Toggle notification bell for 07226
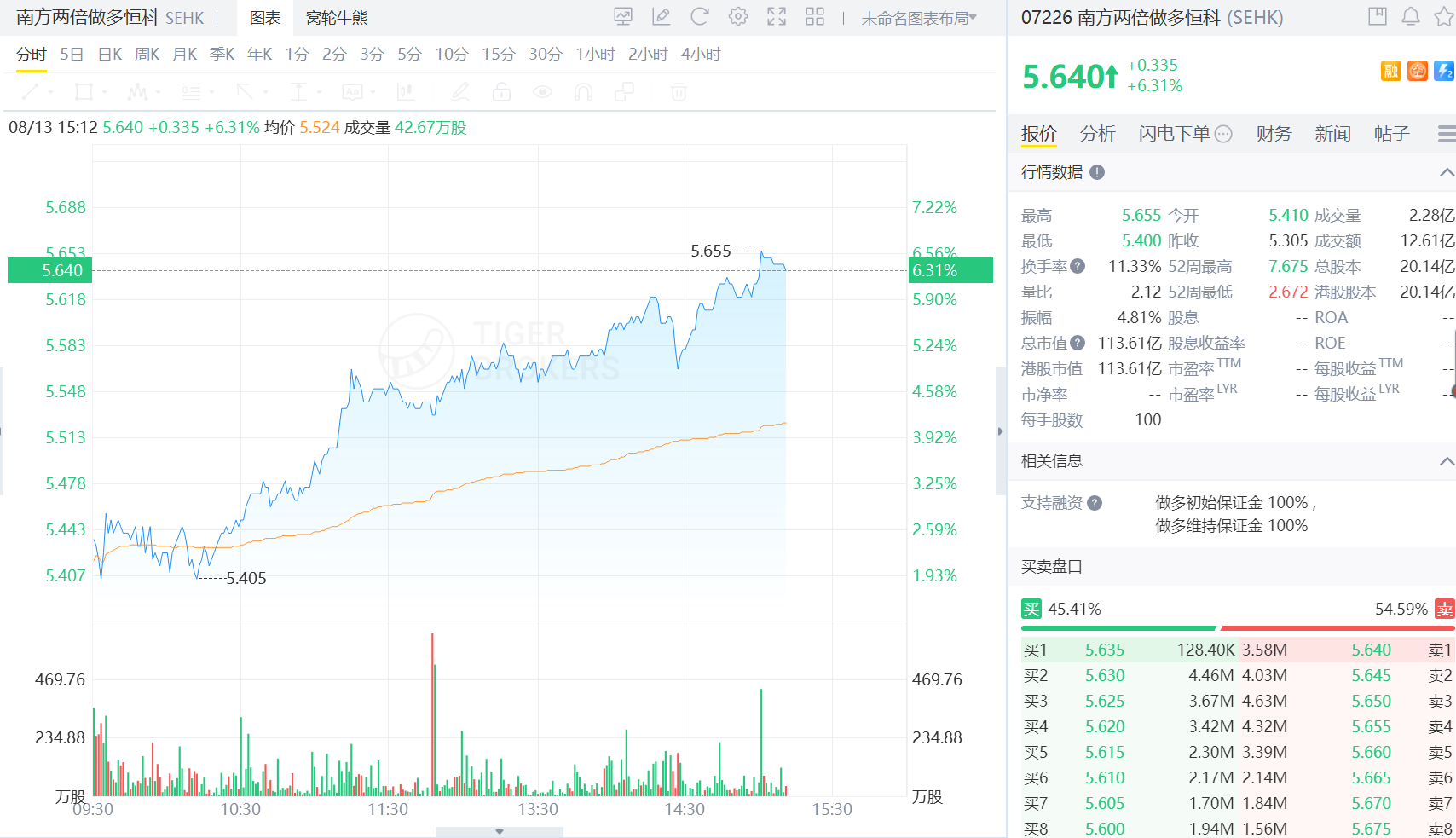 tap(1412, 17)
